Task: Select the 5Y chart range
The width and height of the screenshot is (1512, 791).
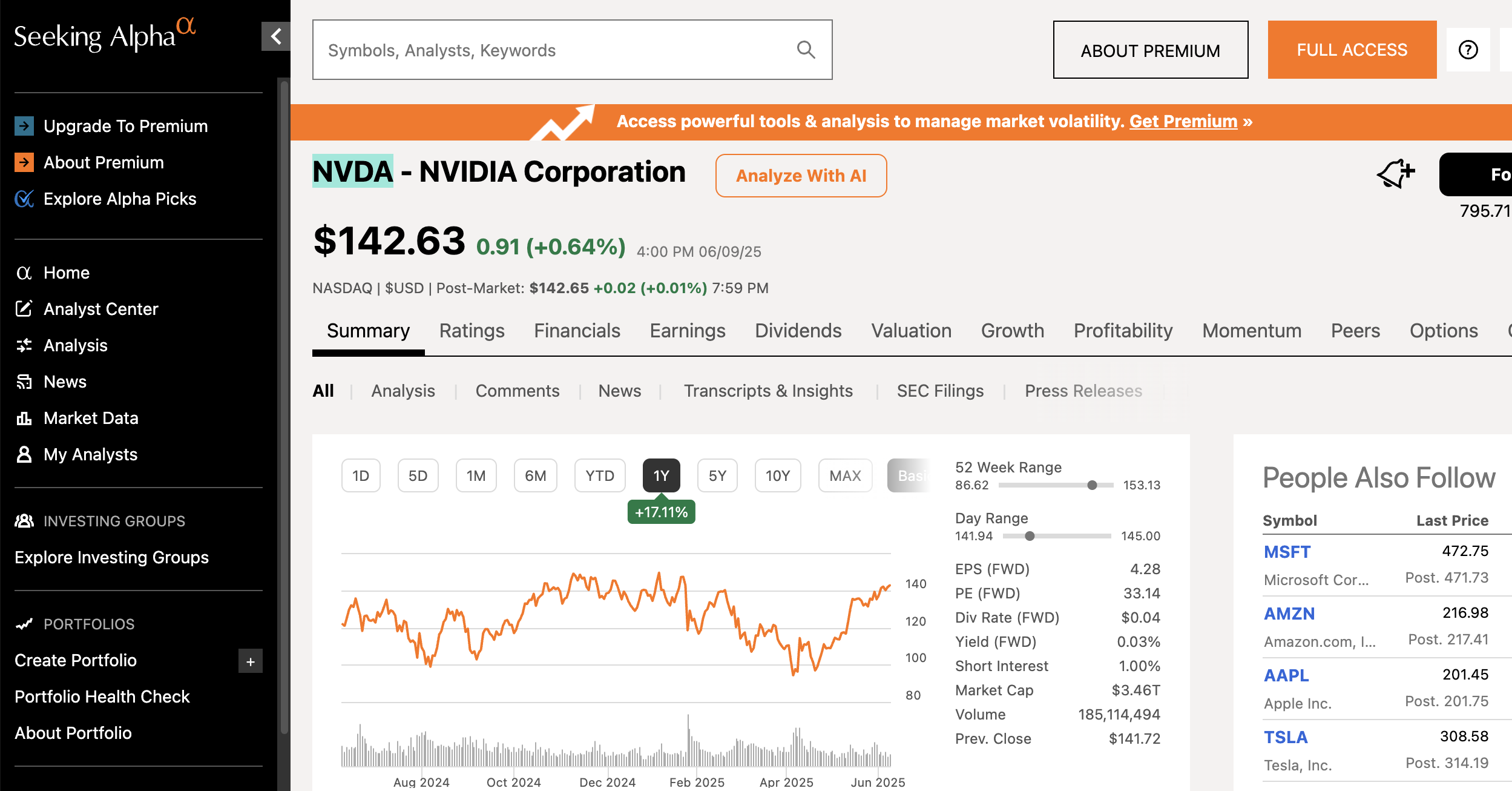Action: 717,476
